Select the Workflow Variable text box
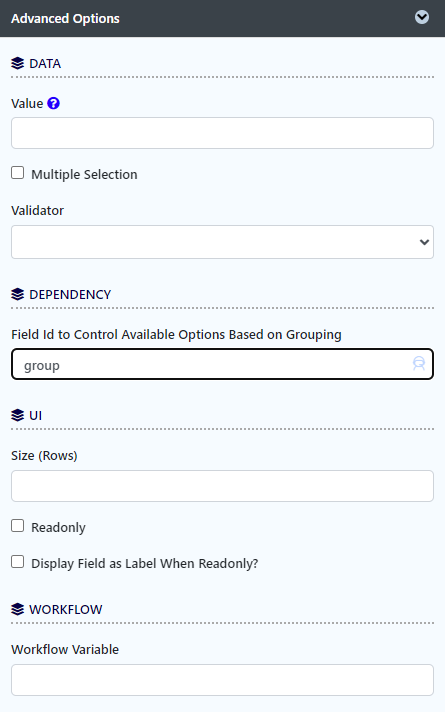The image size is (445, 712). [222, 680]
